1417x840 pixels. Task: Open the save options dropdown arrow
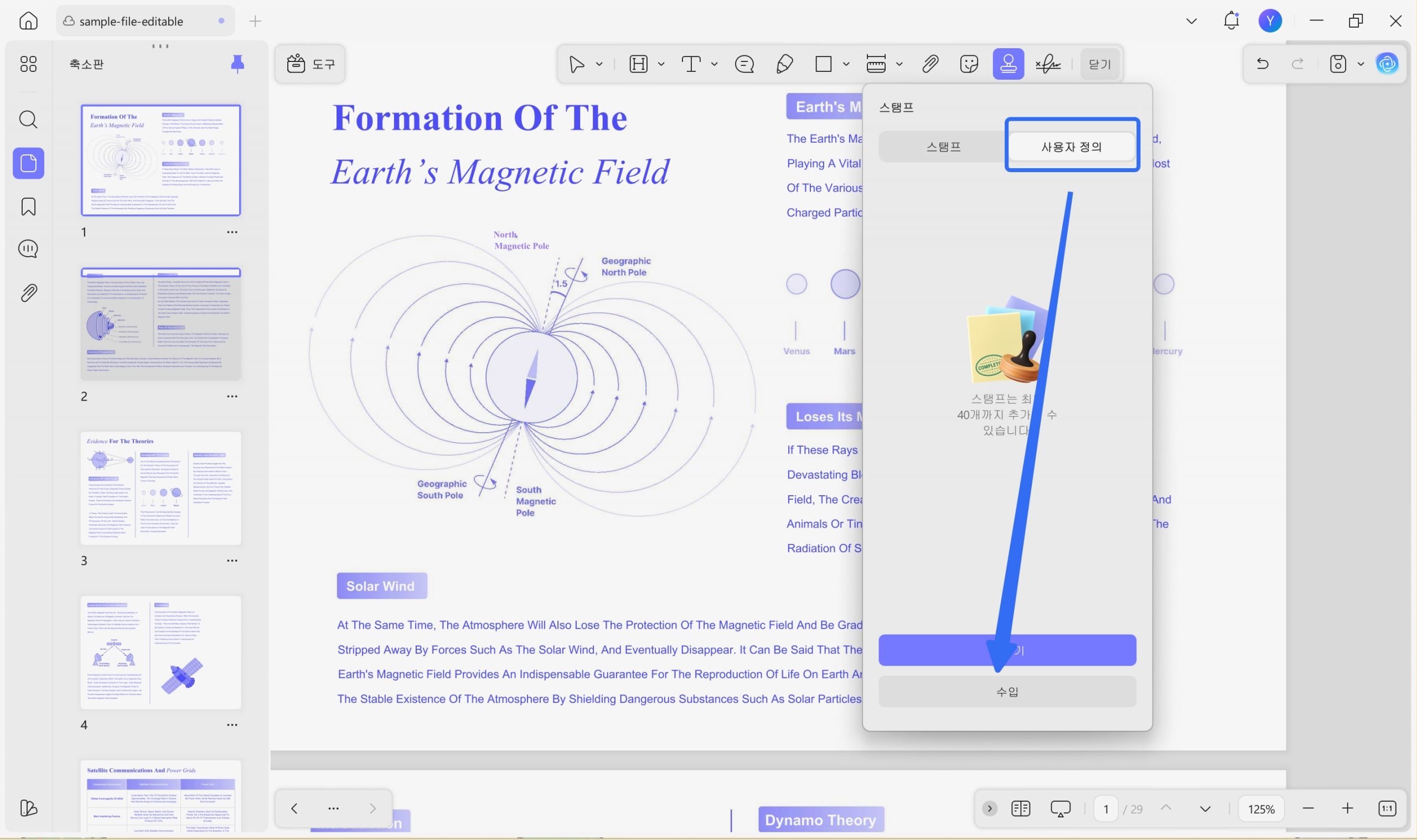[1361, 64]
